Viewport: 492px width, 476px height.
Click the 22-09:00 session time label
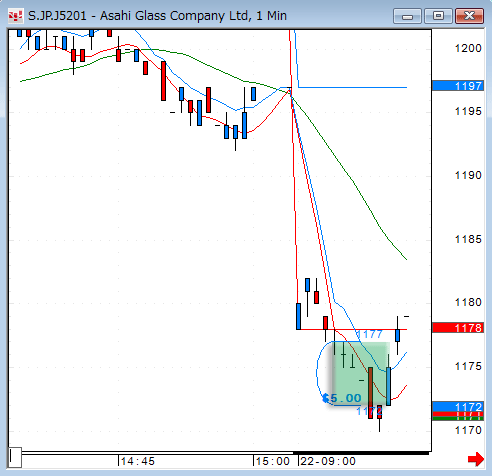(328, 461)
